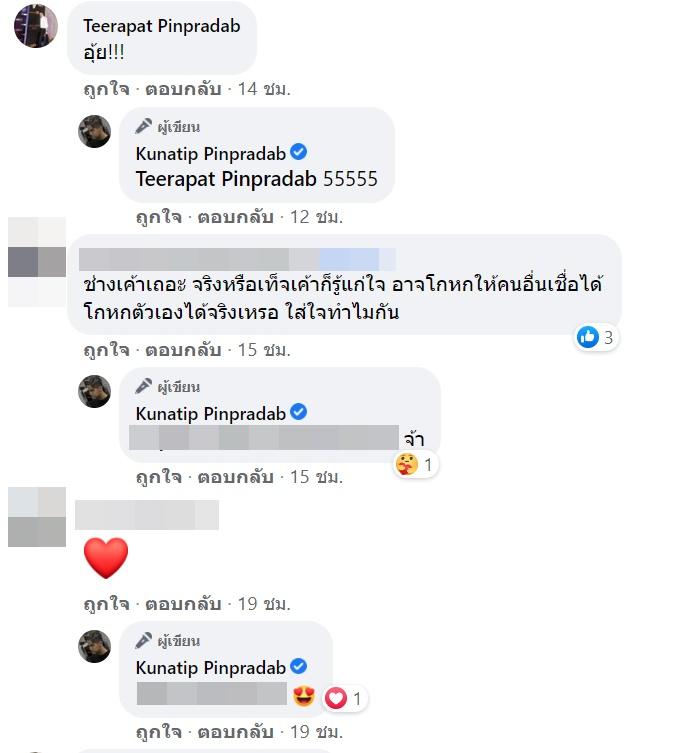Open Teerapat Pinpradab's profile picture
The width and height of the screenshot is (679, 753).
(36, 26)
